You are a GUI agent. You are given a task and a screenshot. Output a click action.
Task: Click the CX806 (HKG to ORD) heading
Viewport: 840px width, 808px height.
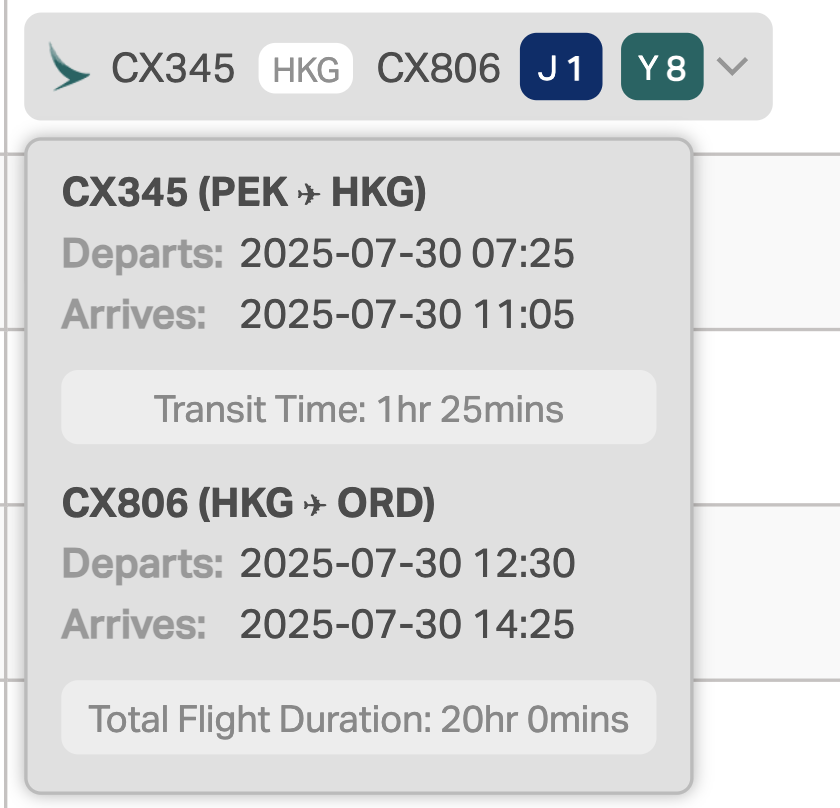[249, 503]
